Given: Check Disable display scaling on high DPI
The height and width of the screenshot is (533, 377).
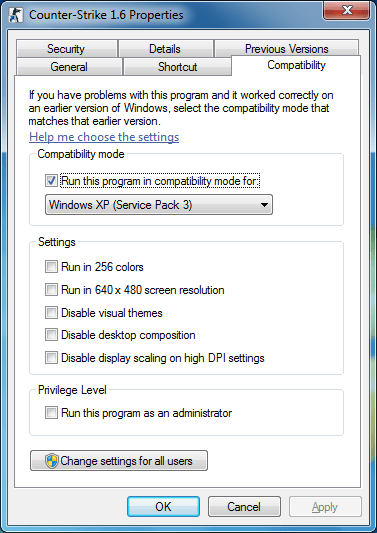Looking at the screenshot, I should coord(51,358).
